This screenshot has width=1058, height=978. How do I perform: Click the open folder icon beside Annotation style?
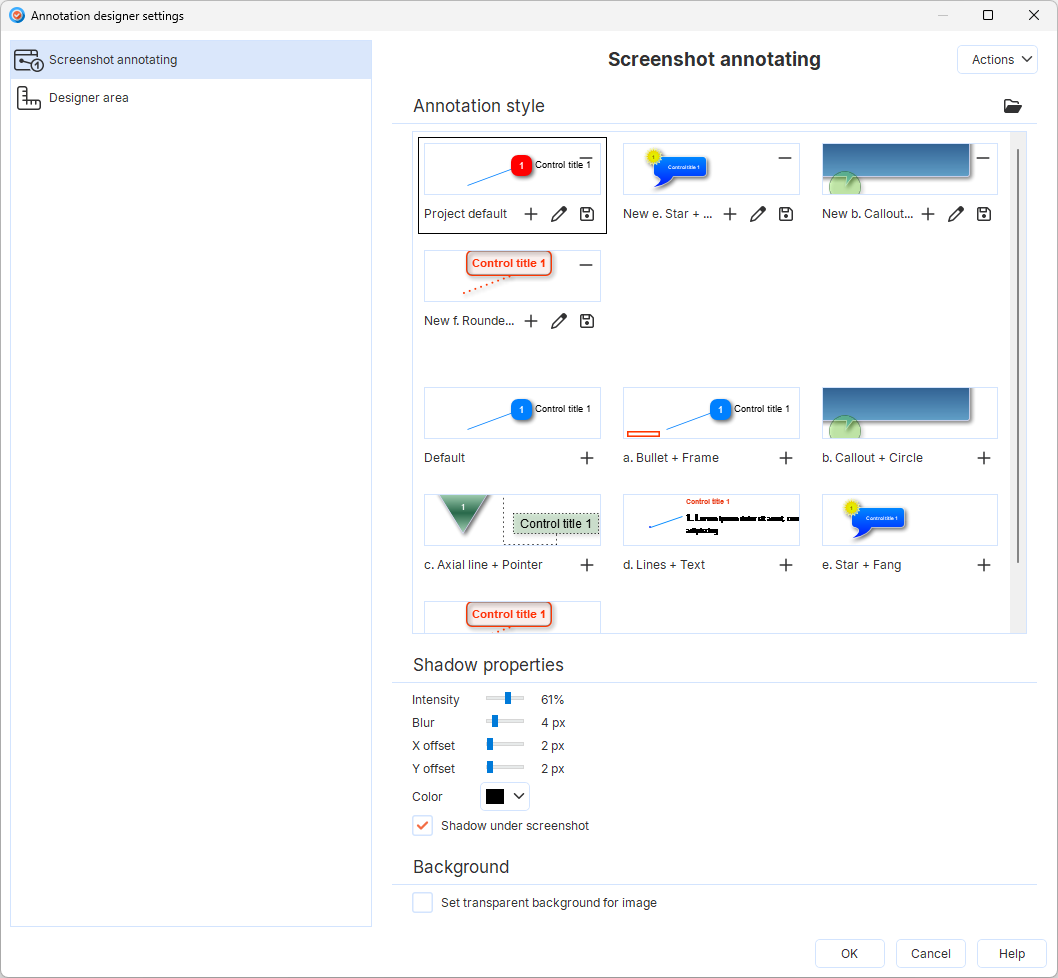1012,106
